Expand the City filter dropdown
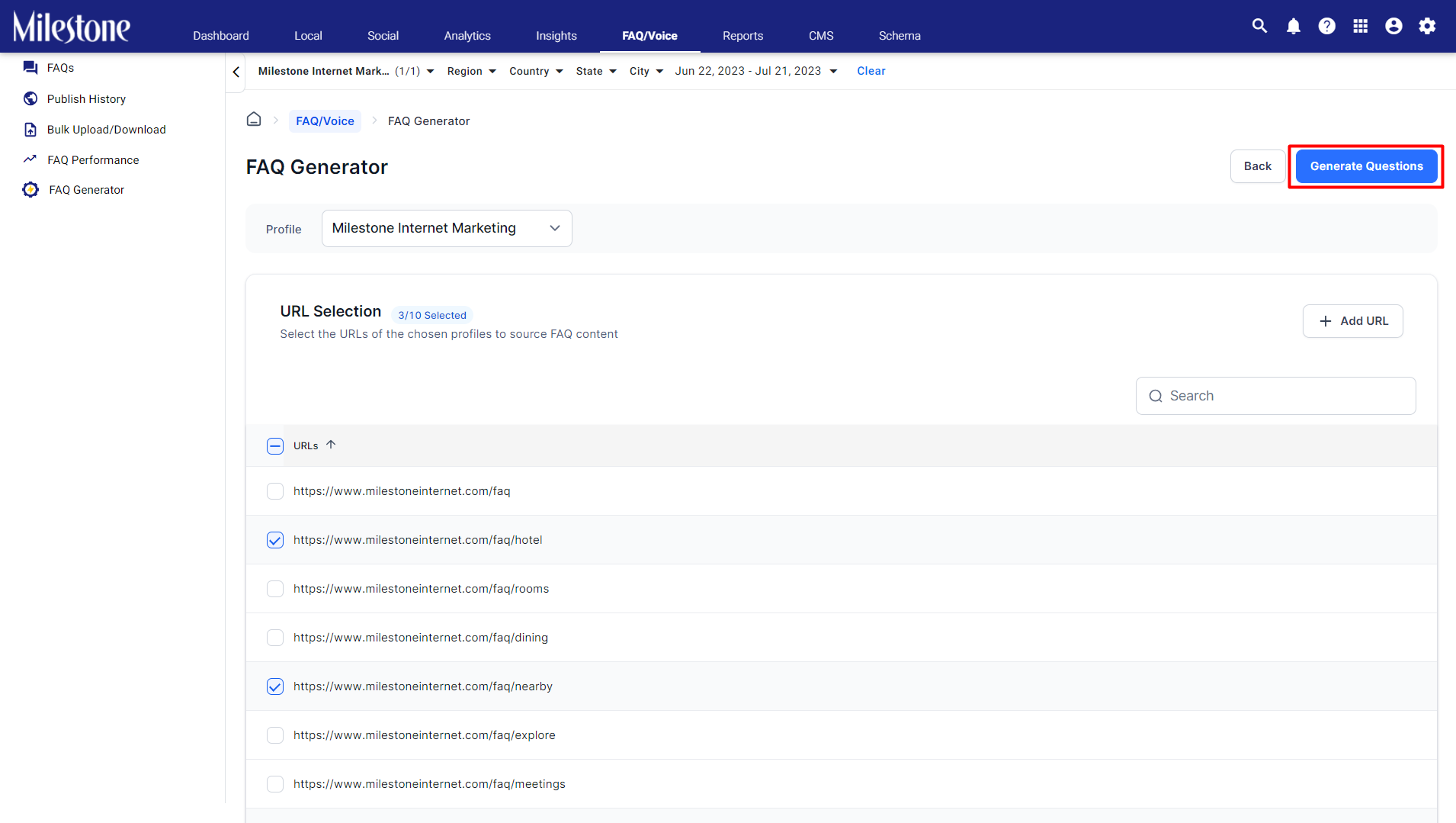The width and height of the screenshot is (1456, 823). pos(646,71)
